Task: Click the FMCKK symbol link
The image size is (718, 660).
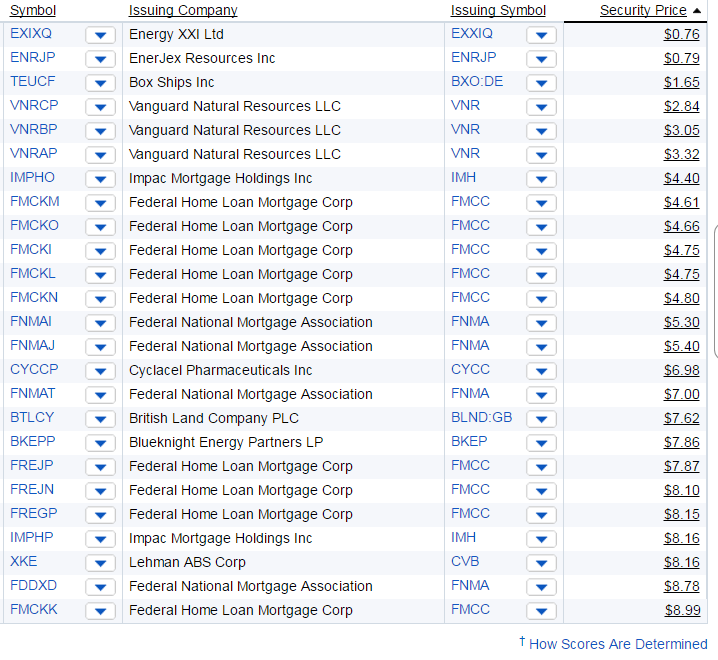Action: (34, 609)
